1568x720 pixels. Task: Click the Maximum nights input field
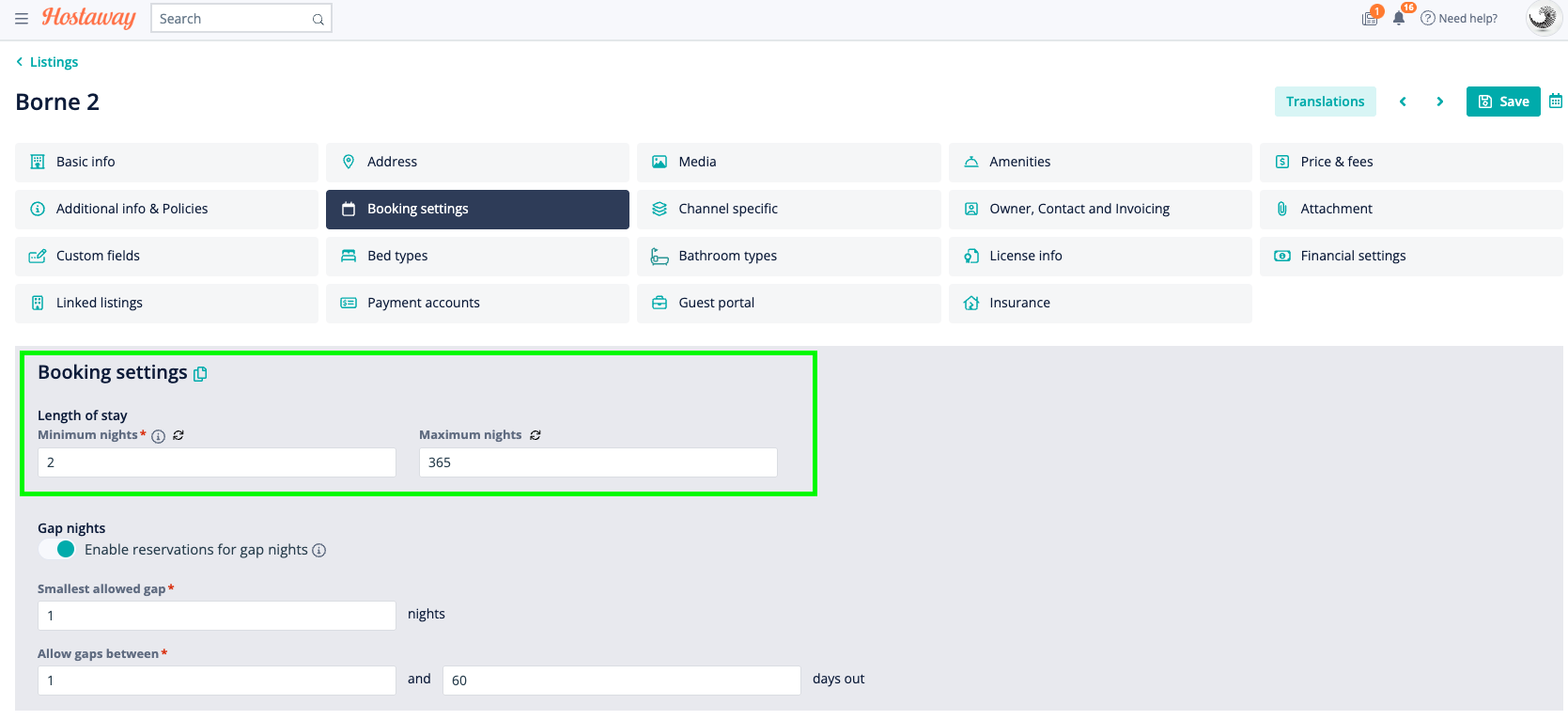coord(598,462)
